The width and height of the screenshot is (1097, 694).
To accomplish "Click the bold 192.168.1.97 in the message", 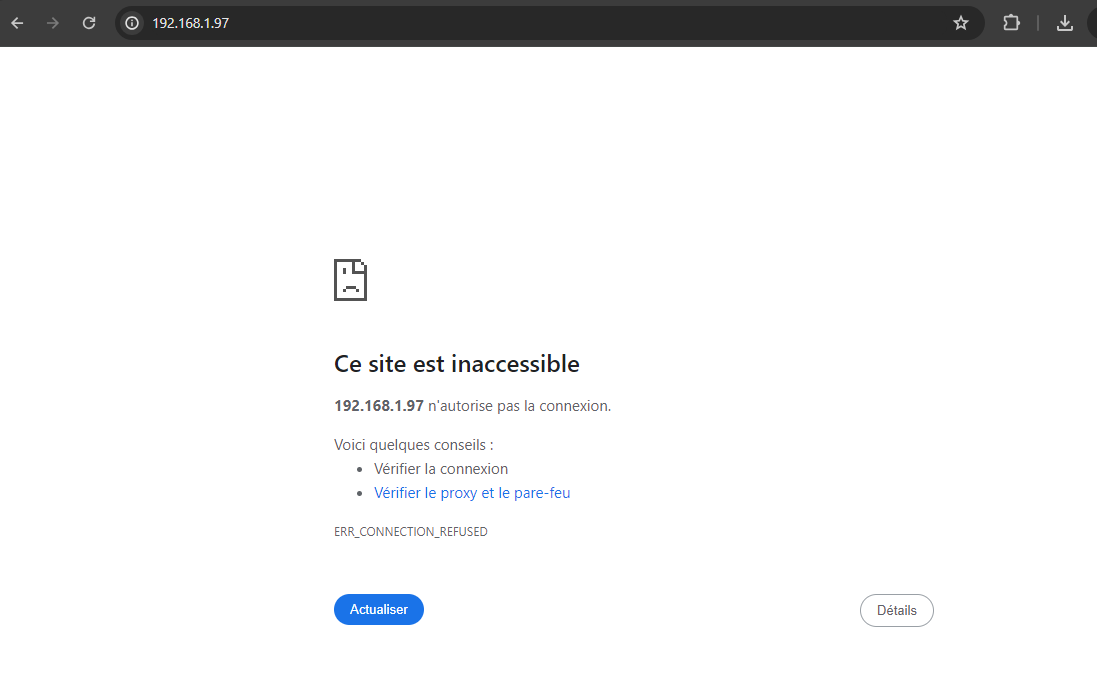I will tap(378, 406).
